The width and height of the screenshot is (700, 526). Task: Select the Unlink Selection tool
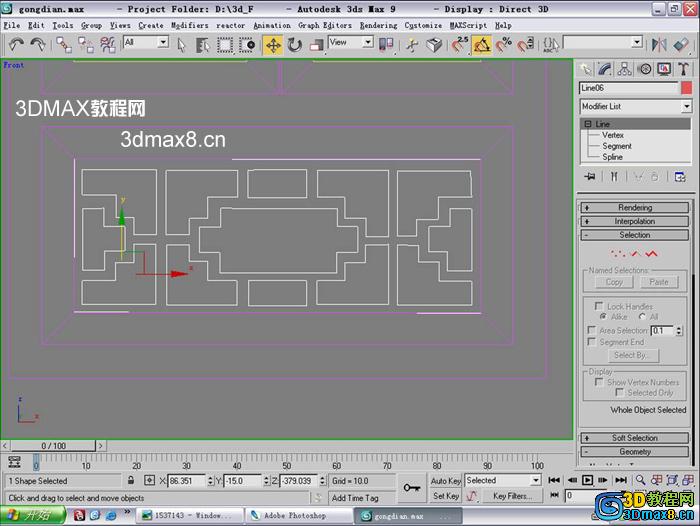[x=85, y=45]
